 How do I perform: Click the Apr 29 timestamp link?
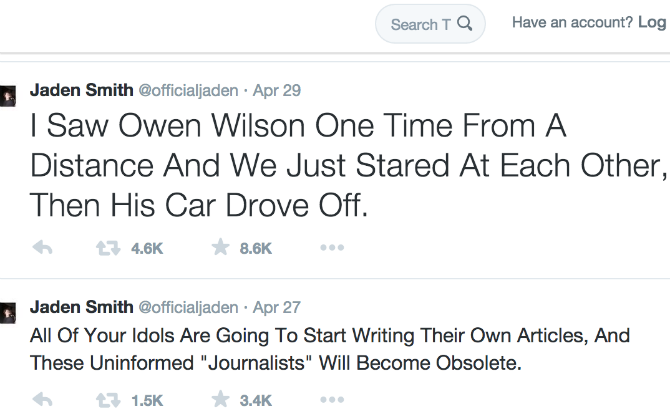(x=276, y=90)
